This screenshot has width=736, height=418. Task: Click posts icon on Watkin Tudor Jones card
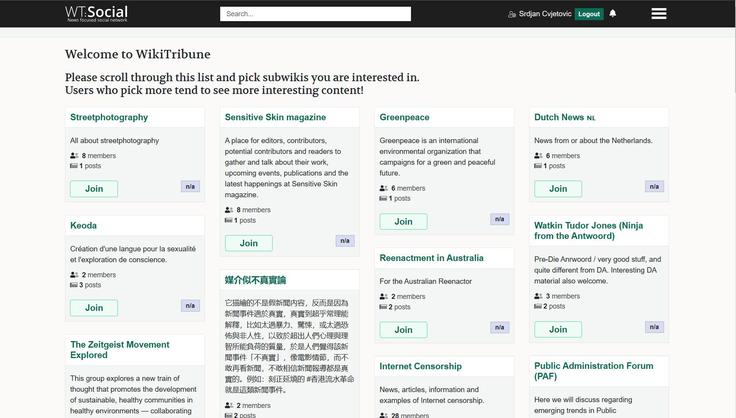538,306
